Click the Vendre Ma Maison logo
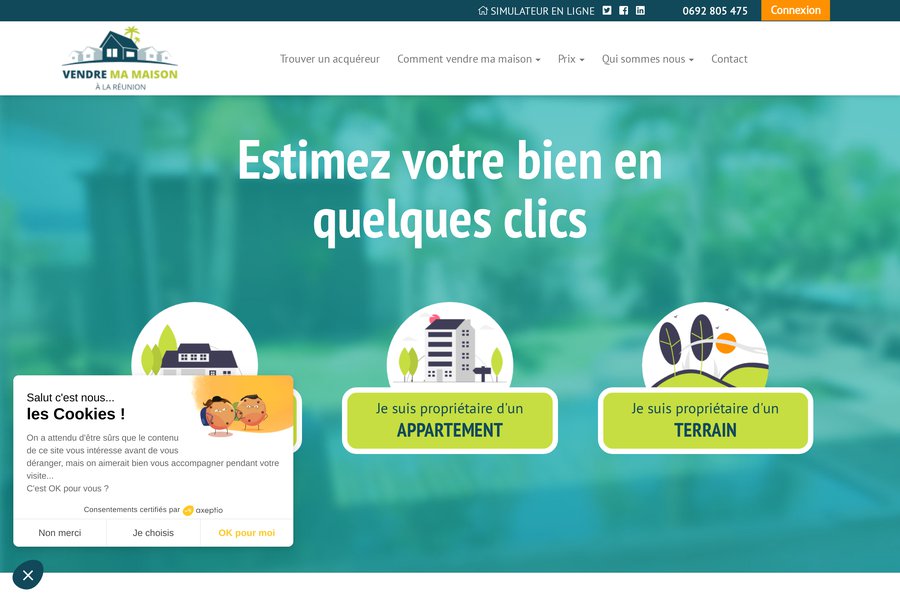This screenshot has width=900, height=600. pos(120,59)
